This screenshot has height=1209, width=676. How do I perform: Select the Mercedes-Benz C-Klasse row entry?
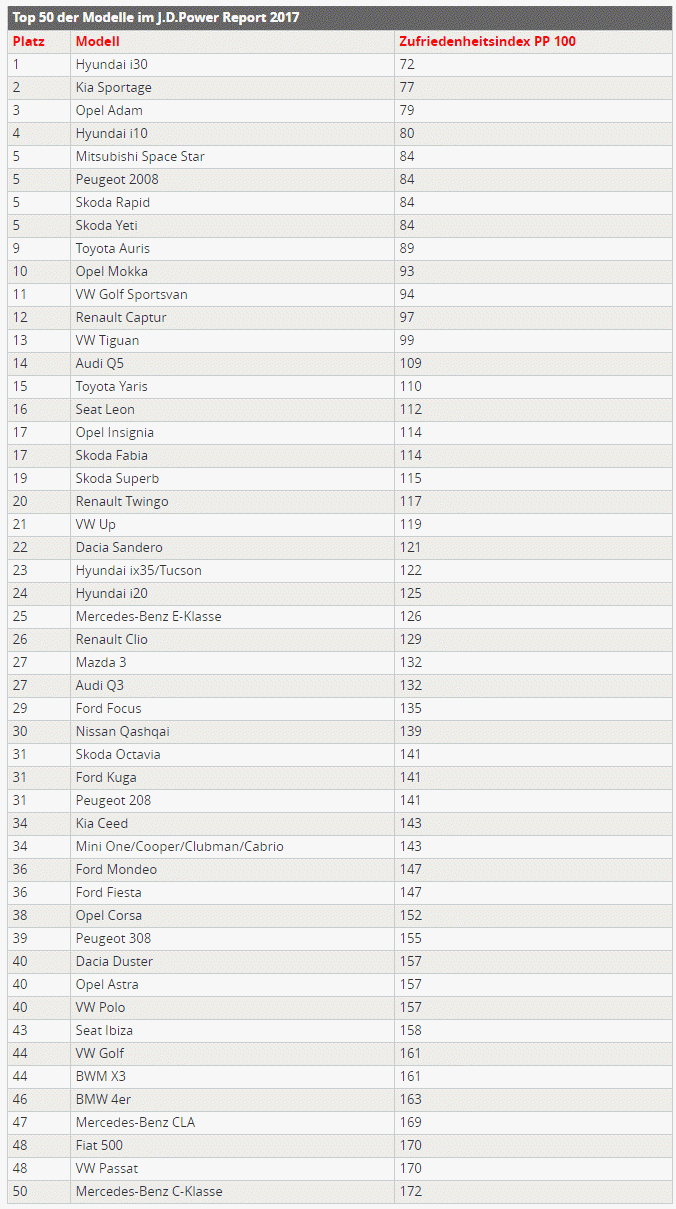point(149,1191)
